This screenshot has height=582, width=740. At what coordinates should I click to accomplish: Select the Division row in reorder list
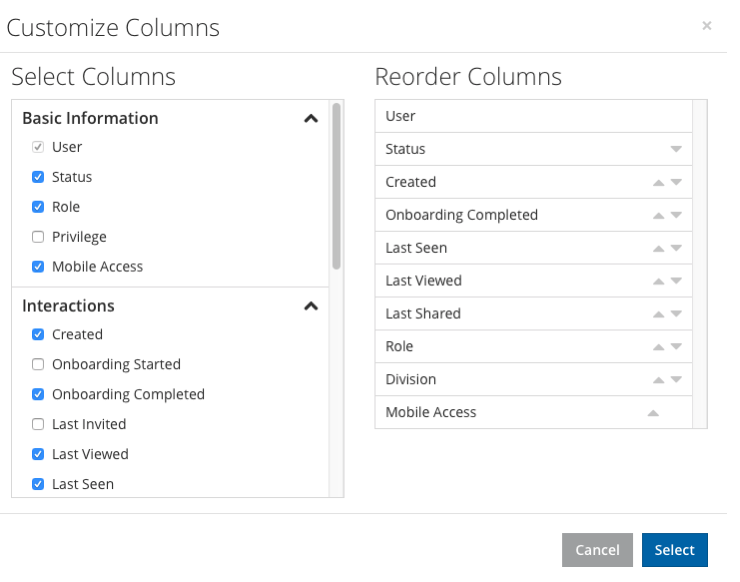tap(534, 380)
